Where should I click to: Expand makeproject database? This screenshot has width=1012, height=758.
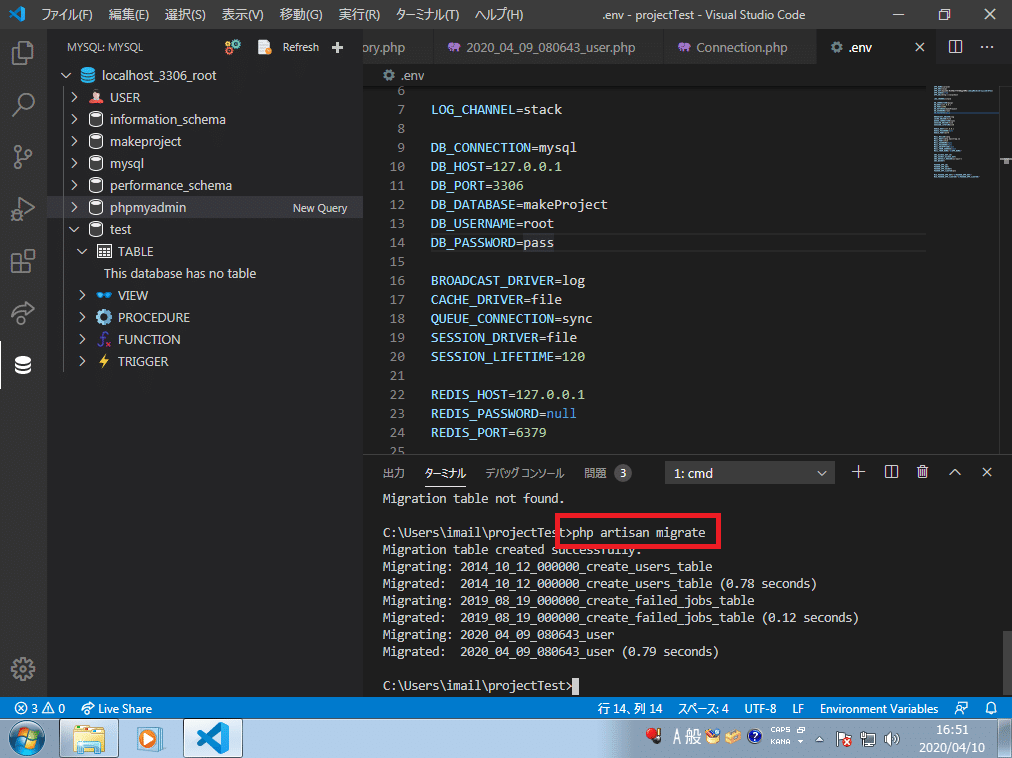(x=74, y=141)
